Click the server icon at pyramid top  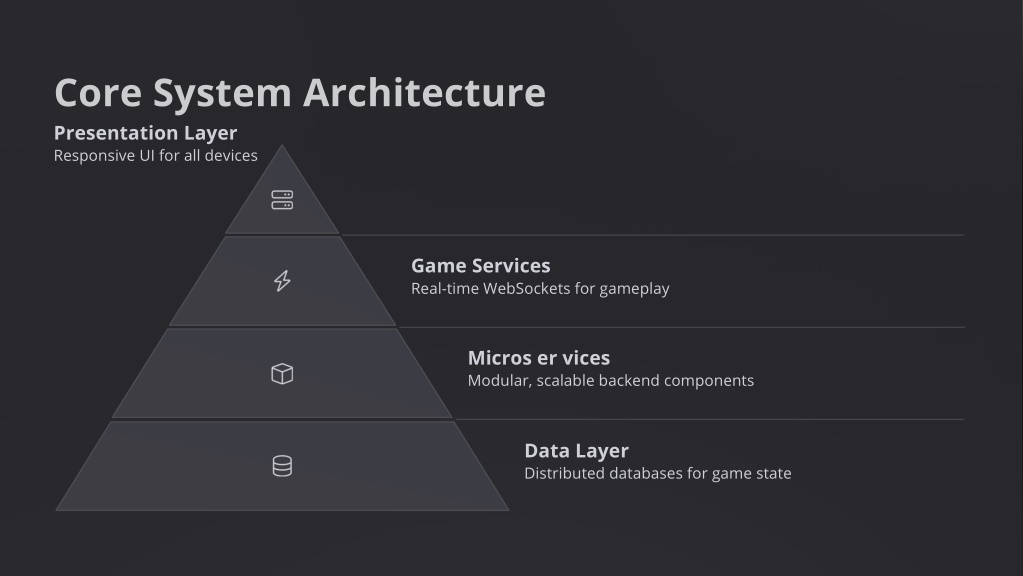pyautogui.click(x=282, y=200)
